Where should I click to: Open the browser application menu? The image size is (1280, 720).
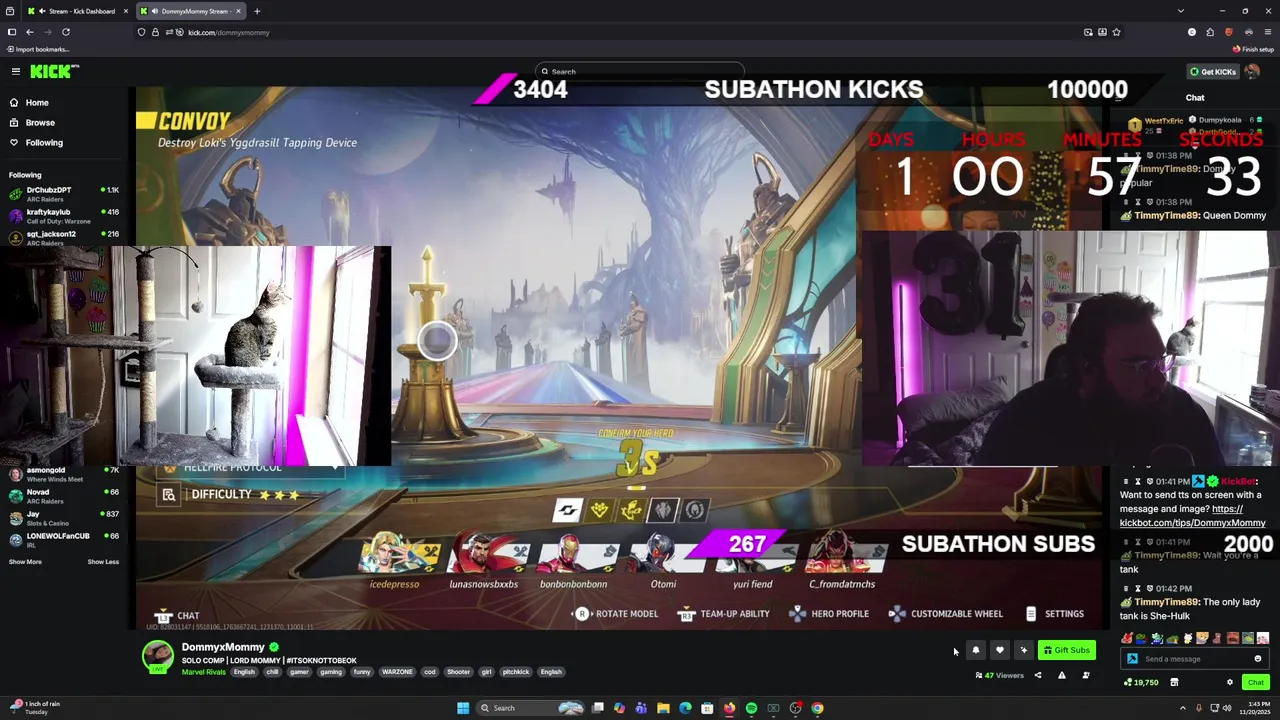(1266, 32)
